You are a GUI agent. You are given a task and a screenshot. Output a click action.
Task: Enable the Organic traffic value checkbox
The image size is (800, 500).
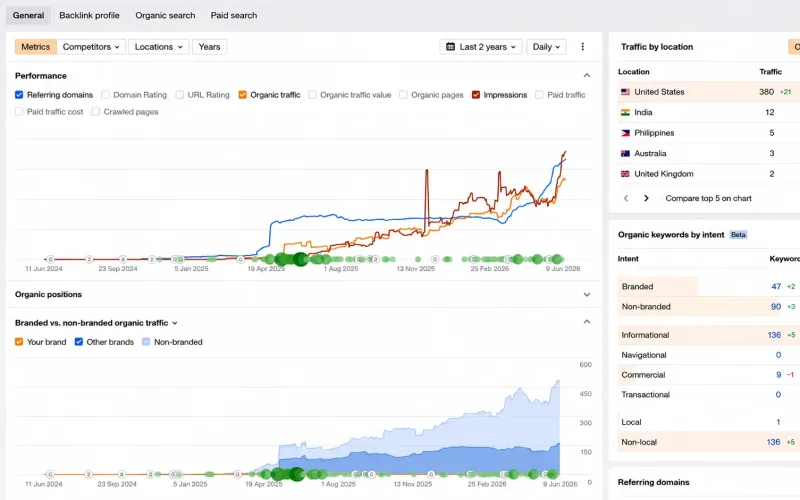click(x=312, y=94)
